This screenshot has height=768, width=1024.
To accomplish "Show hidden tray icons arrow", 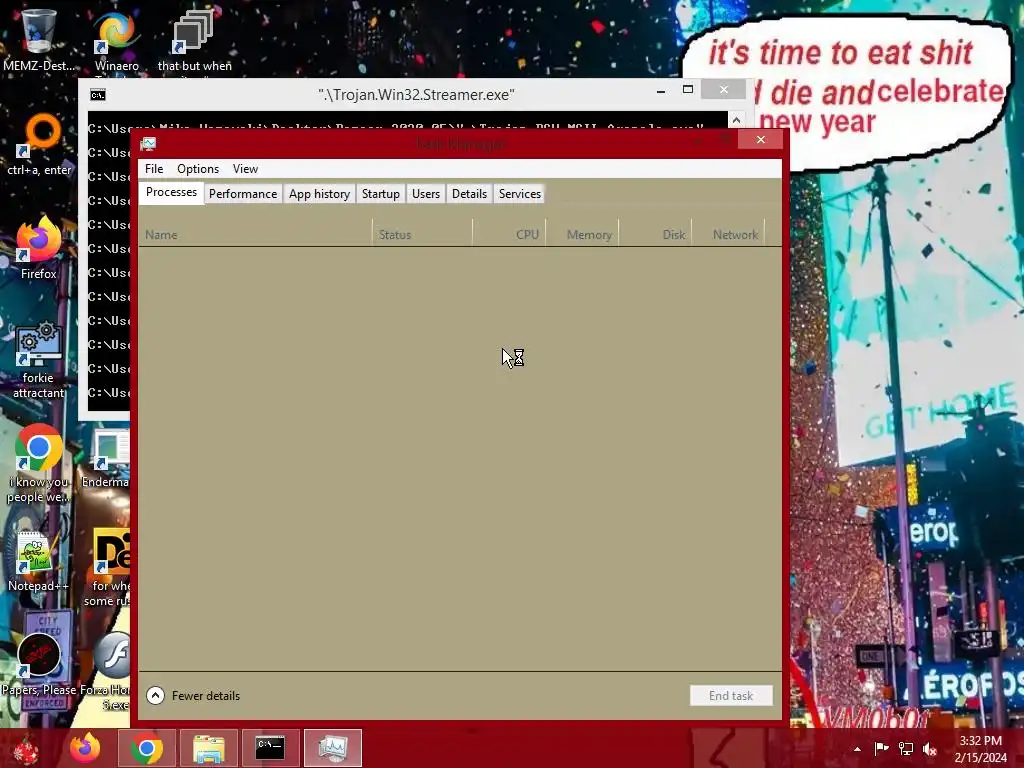I will click(857, 749).
